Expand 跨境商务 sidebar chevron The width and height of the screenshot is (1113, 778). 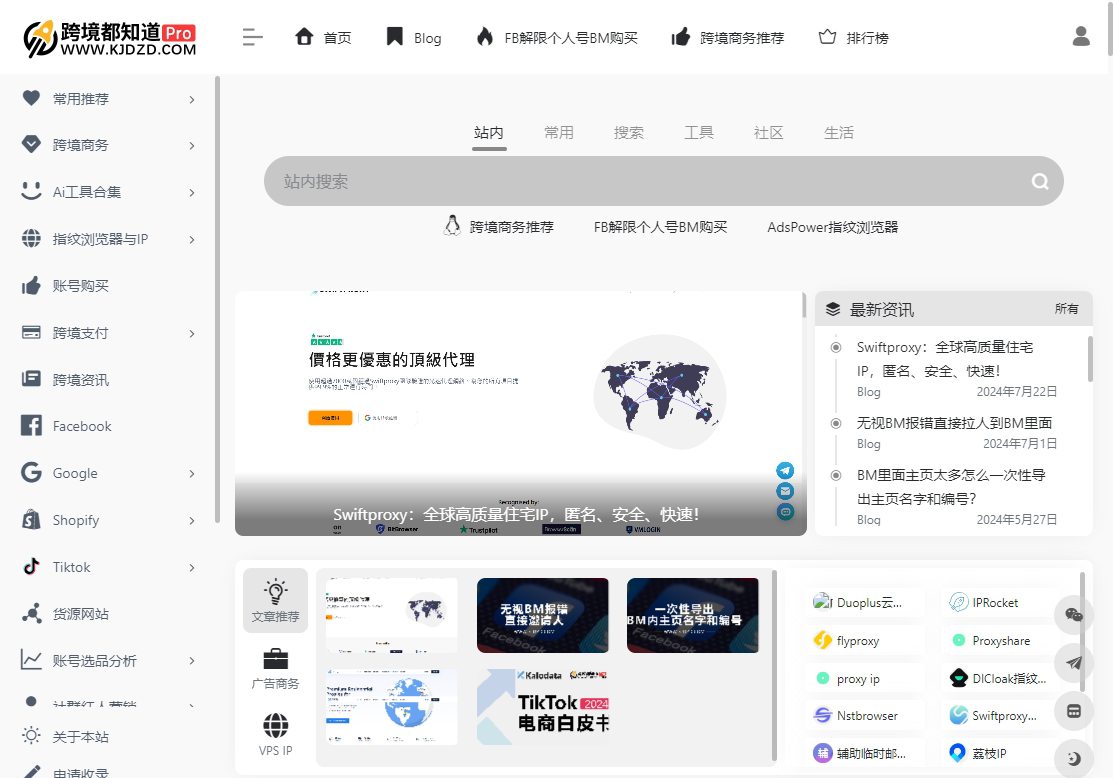coord(192,146)
